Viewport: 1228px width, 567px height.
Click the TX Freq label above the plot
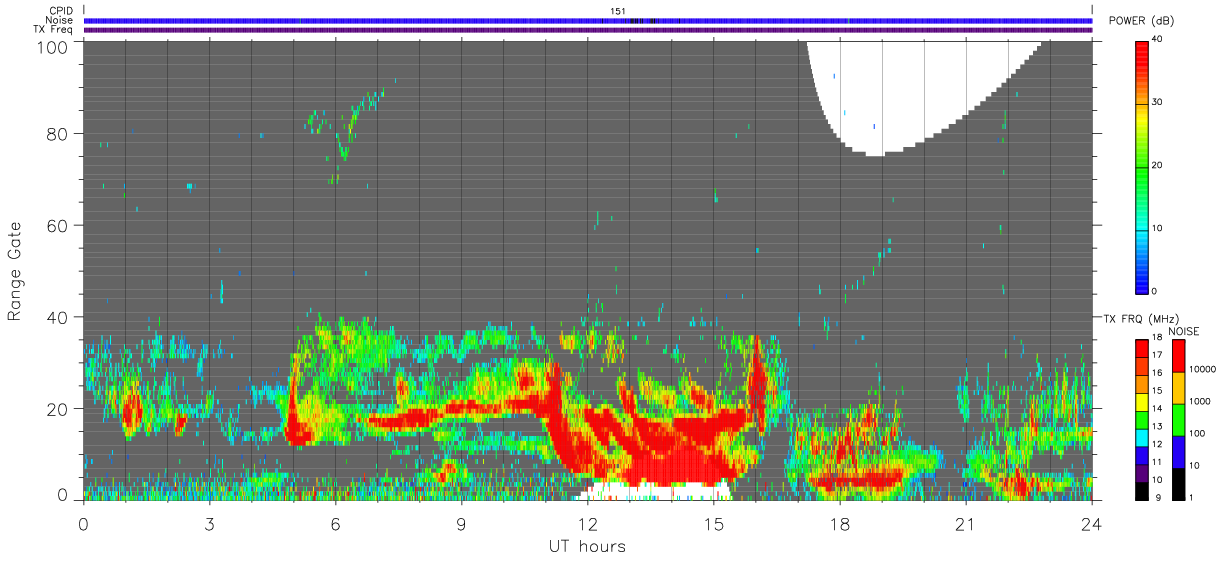tap(55, 29)
